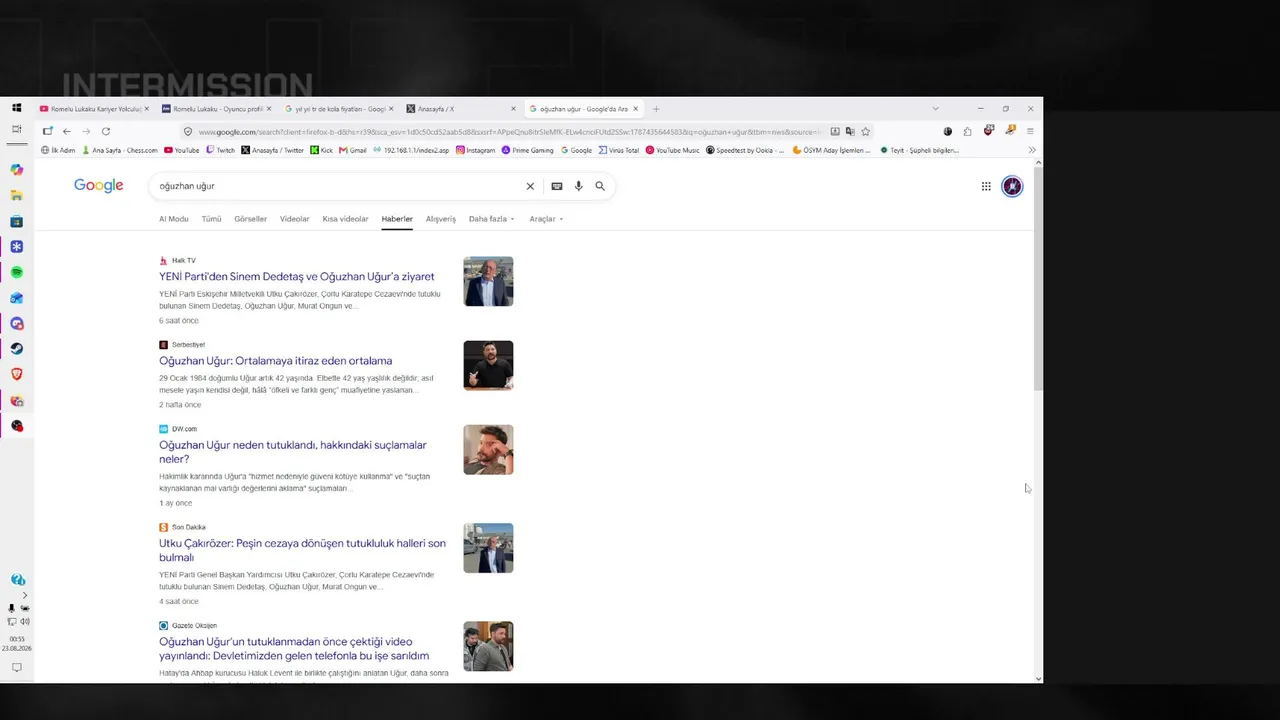1280x720 pixels.
Task: Open the DW.com article thumbnail
Action: [488, 449]
